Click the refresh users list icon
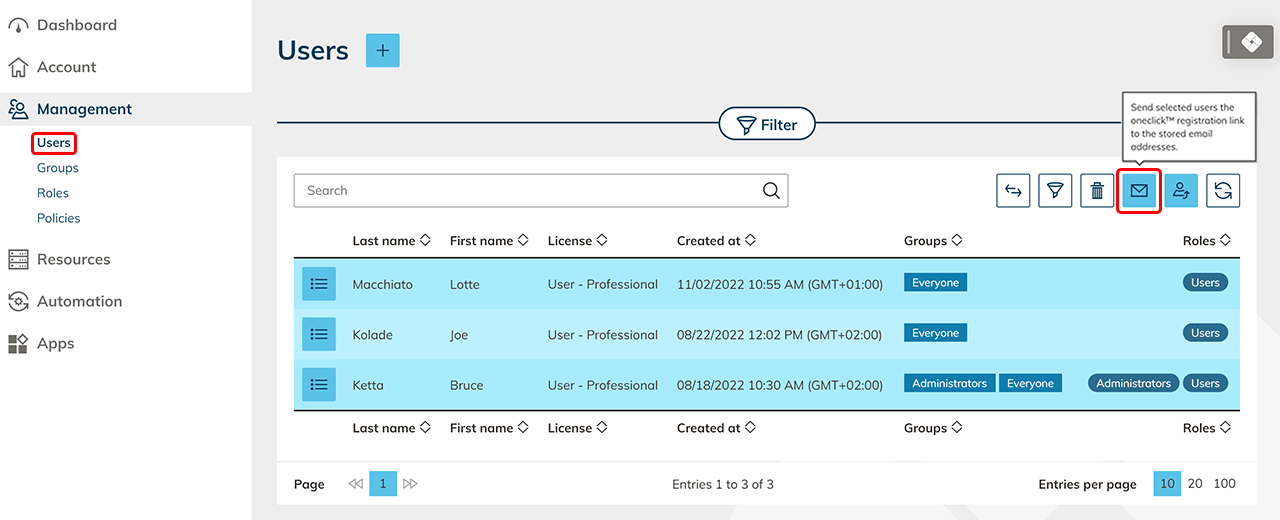This screenshot has width=1280, height=520. tap(1223, 191)
